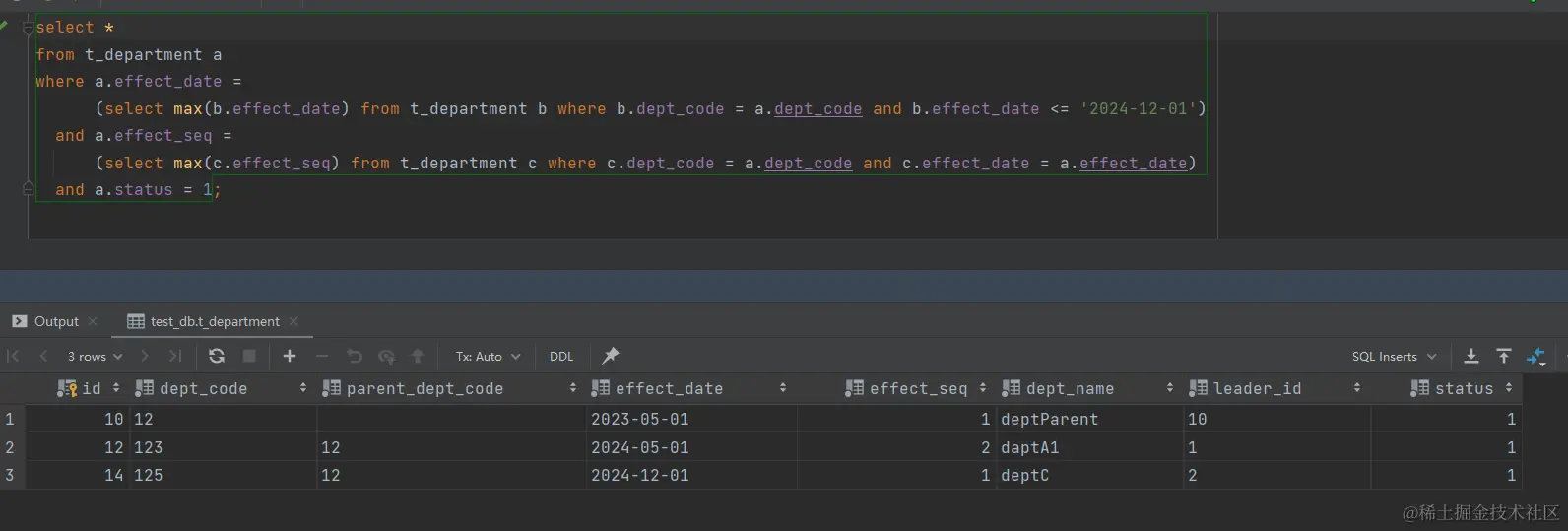Open the SQL Inserts extractor dropdown

pyautogui.click(x=1394, y=357)
